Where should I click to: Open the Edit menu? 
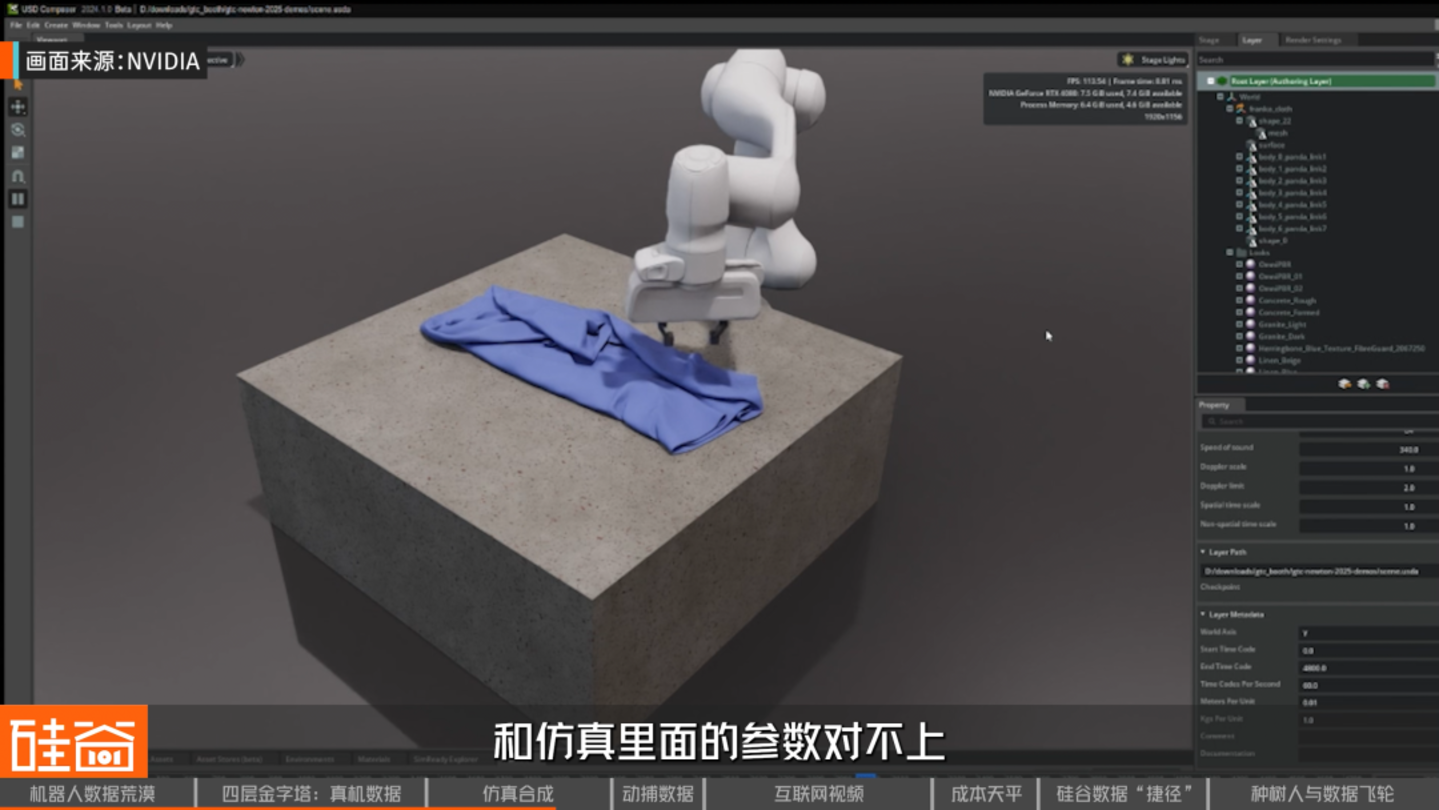pyautogui.click(x=33, y=25)
